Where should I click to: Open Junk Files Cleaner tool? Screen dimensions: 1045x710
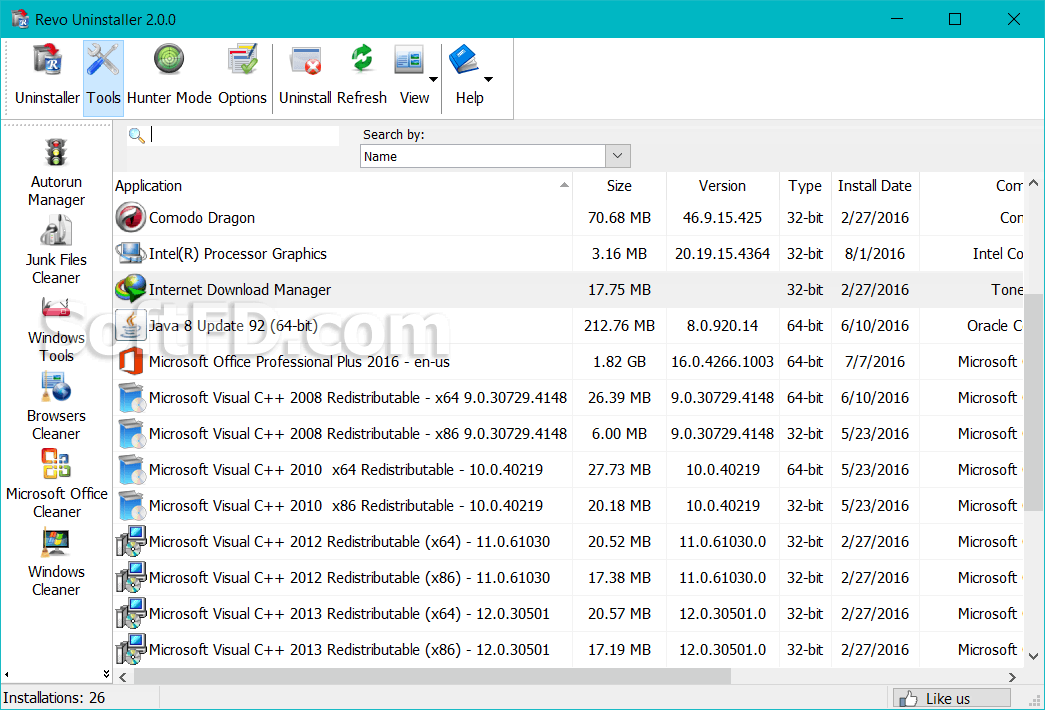point(56,251)
